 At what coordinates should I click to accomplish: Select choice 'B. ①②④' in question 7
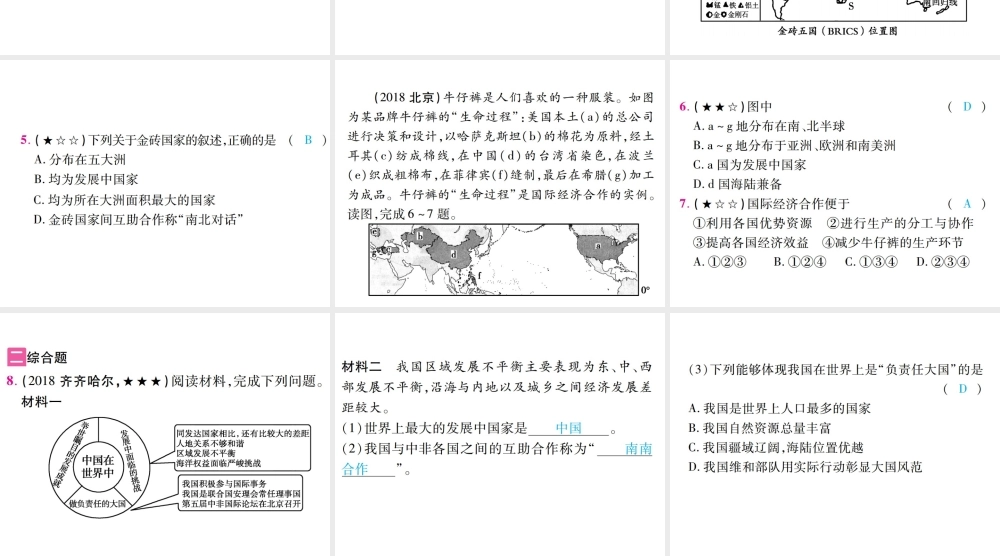(x=800, y=262)
